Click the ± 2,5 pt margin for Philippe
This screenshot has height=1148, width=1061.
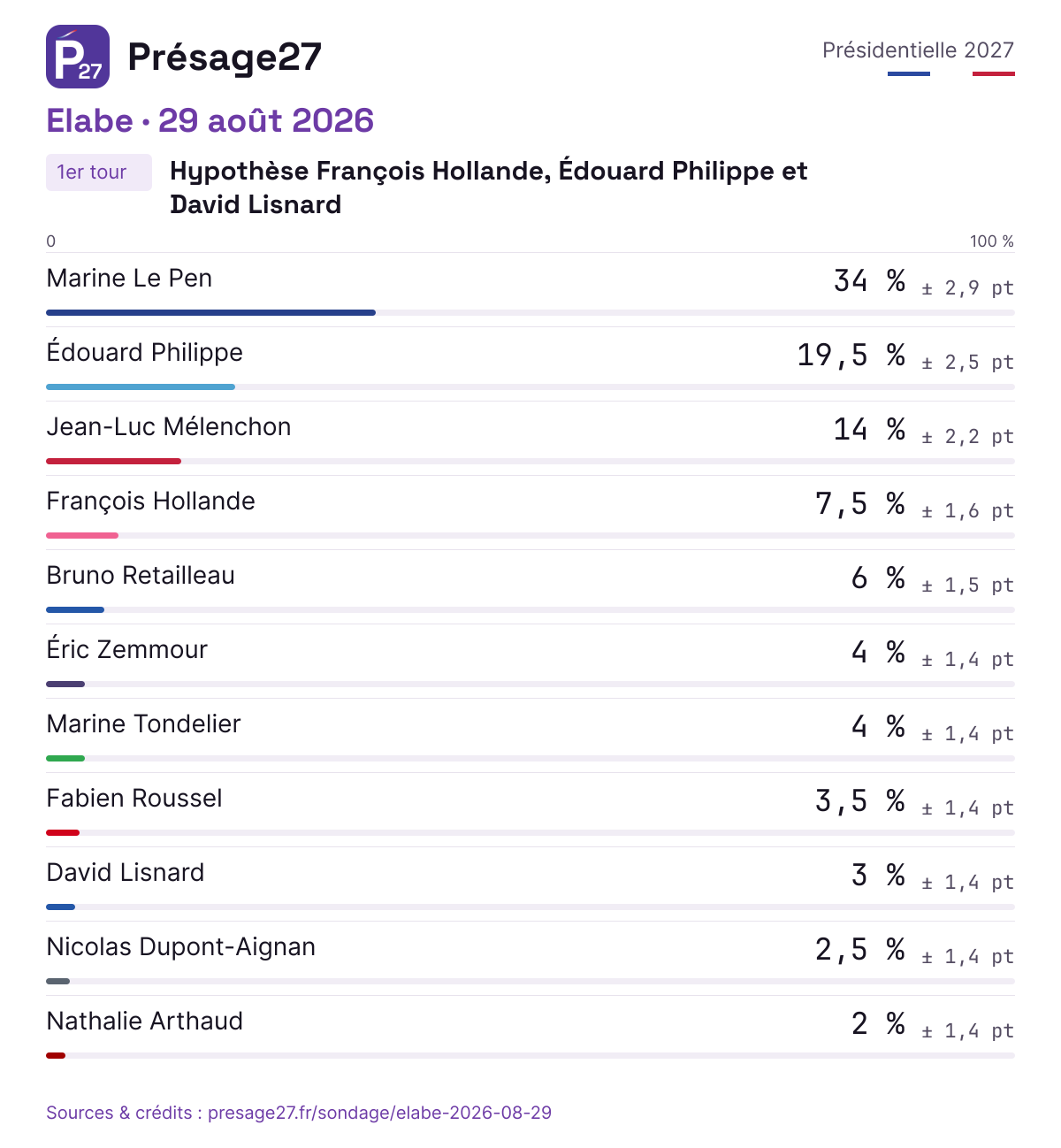tap(967, 363)
